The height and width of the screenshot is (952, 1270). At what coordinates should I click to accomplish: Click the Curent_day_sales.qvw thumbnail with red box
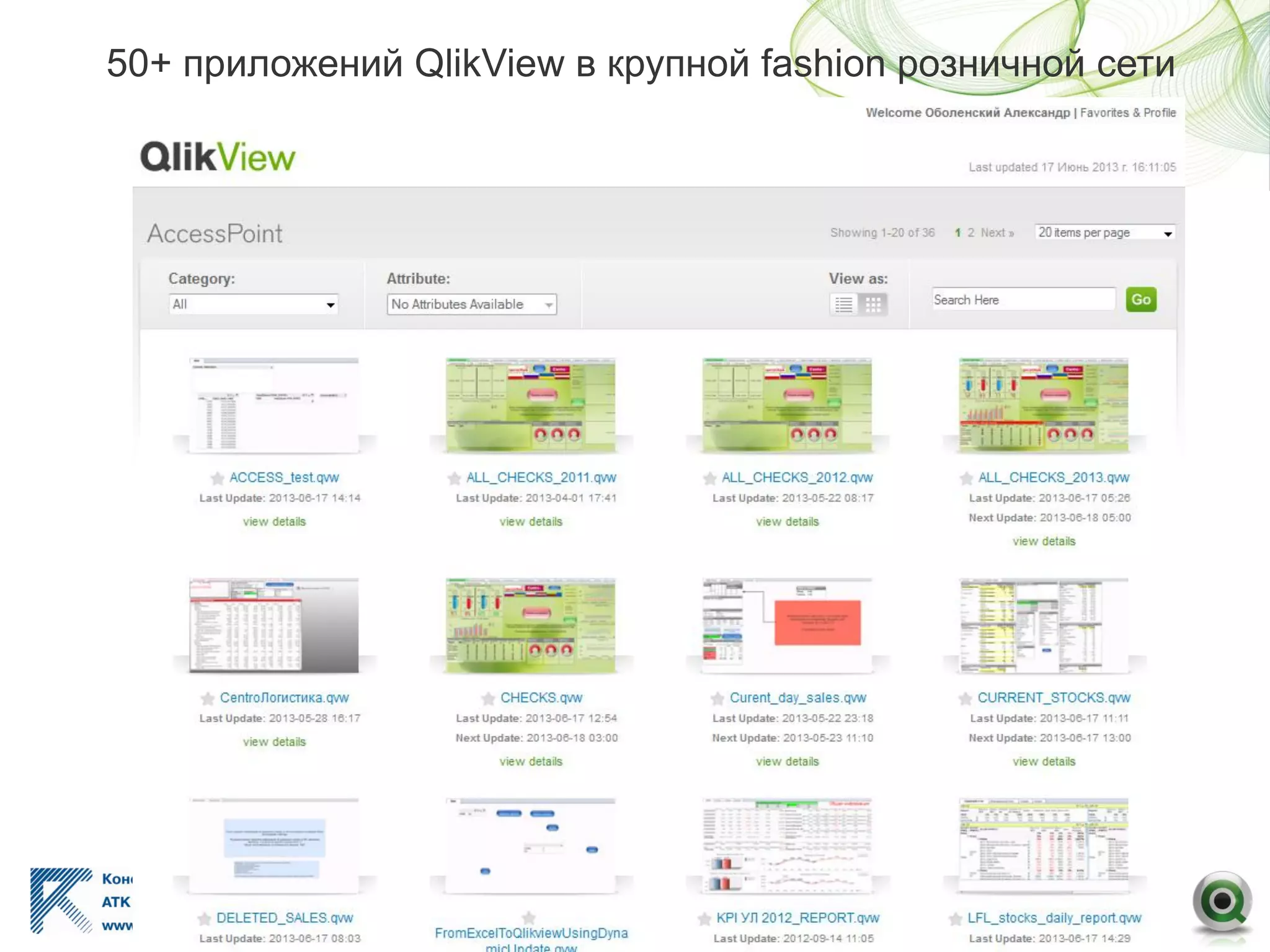click(788, 626)
